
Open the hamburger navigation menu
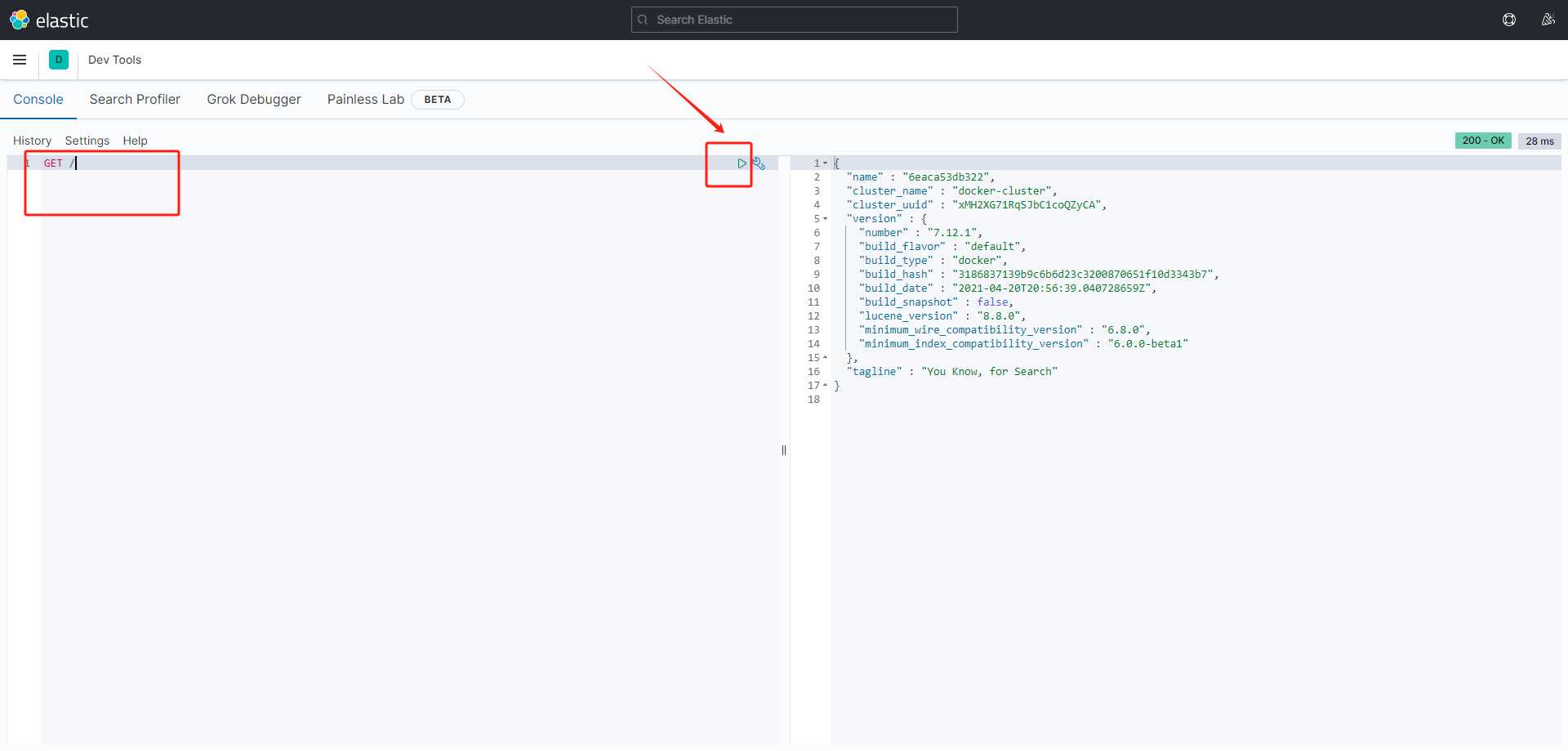coord(20,60)
